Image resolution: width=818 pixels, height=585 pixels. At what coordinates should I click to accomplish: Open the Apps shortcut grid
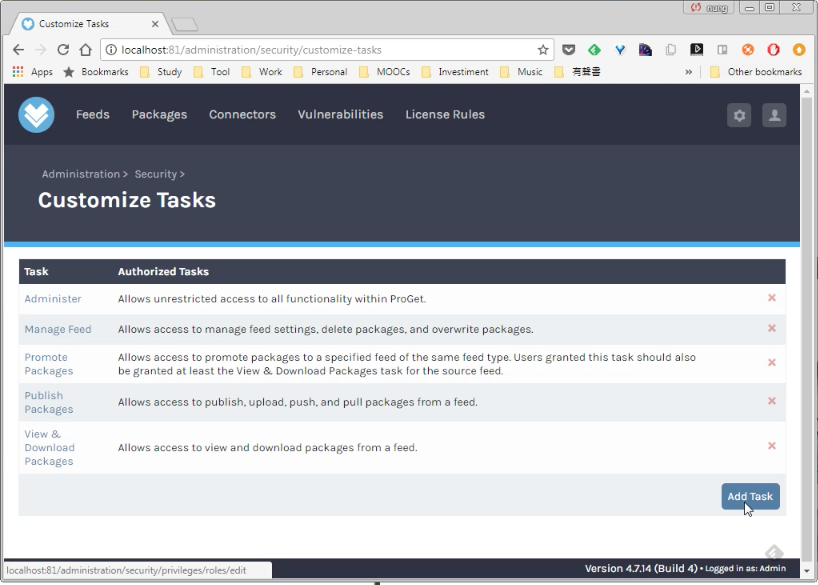click(32, 72)
